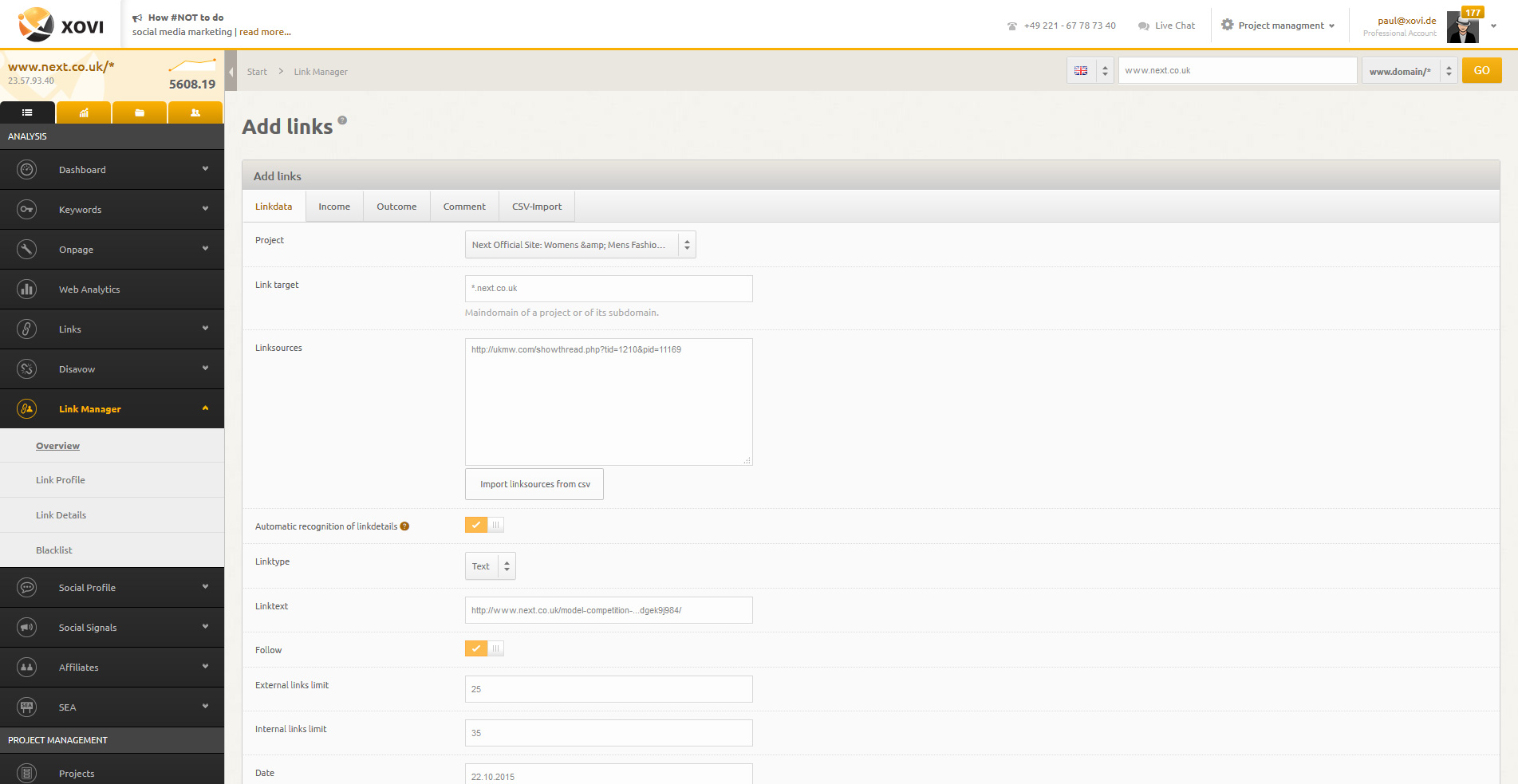The height and width of the screenshot is (784, 1518).
Task: Click the Projects clipboard icon
Action: [x=27, y=773]
